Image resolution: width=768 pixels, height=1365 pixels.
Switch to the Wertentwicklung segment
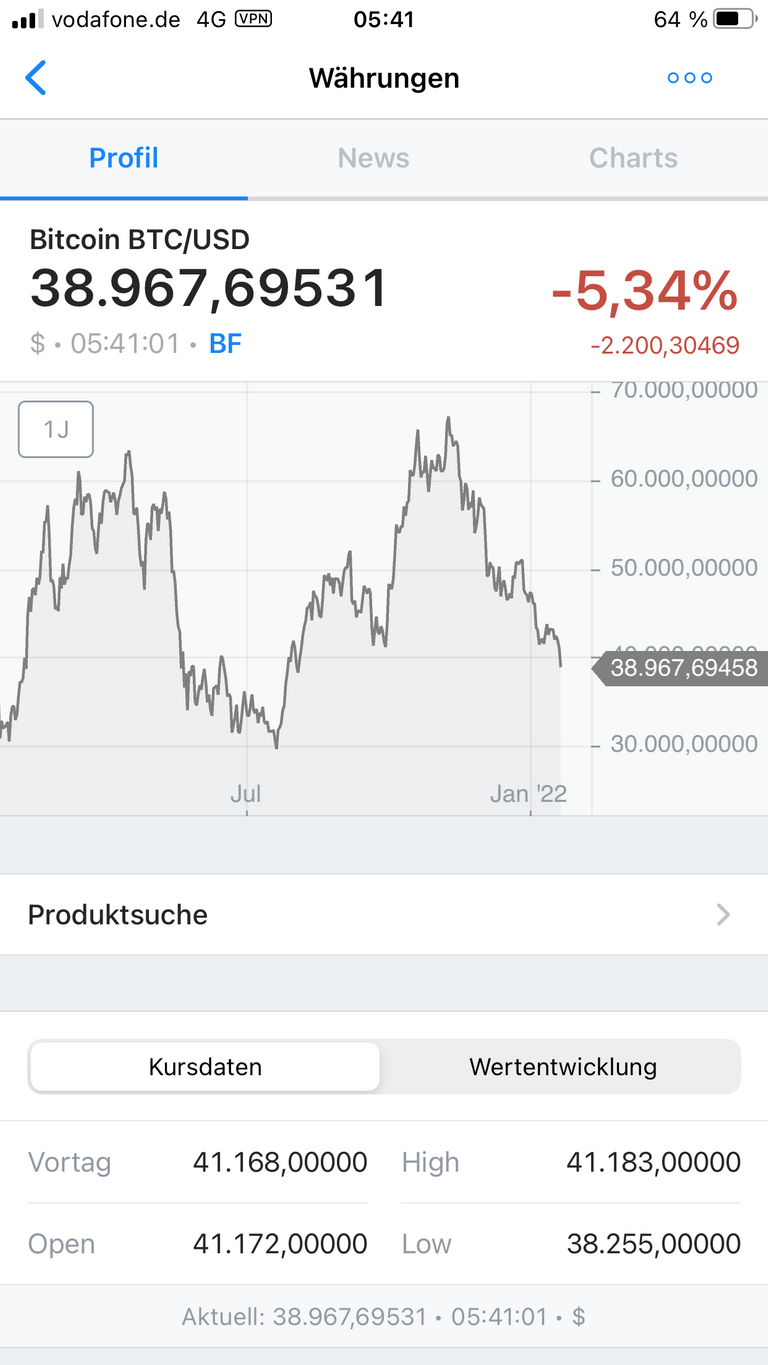[x=562, y=1067]
